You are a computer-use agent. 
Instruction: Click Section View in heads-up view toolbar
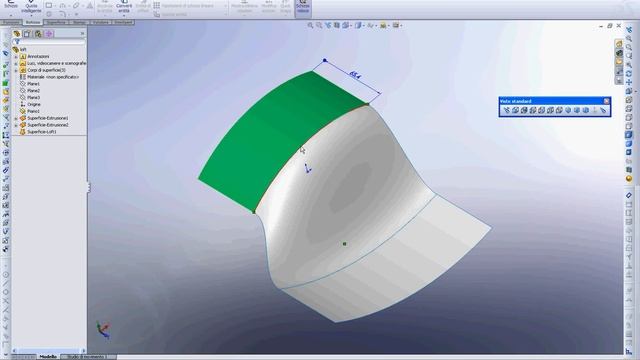[337, 25]
